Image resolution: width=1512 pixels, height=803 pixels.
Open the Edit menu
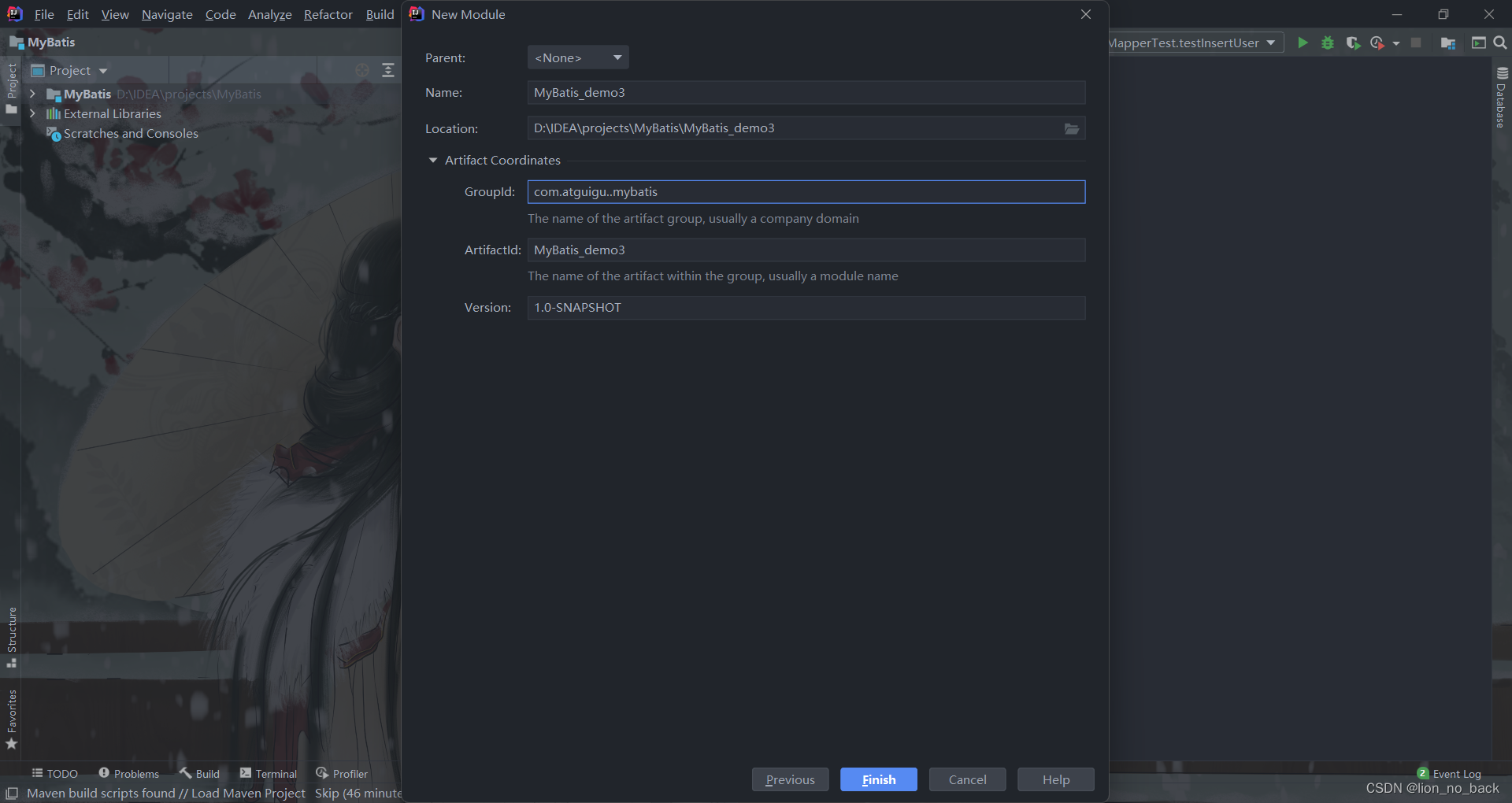[77, 14]
